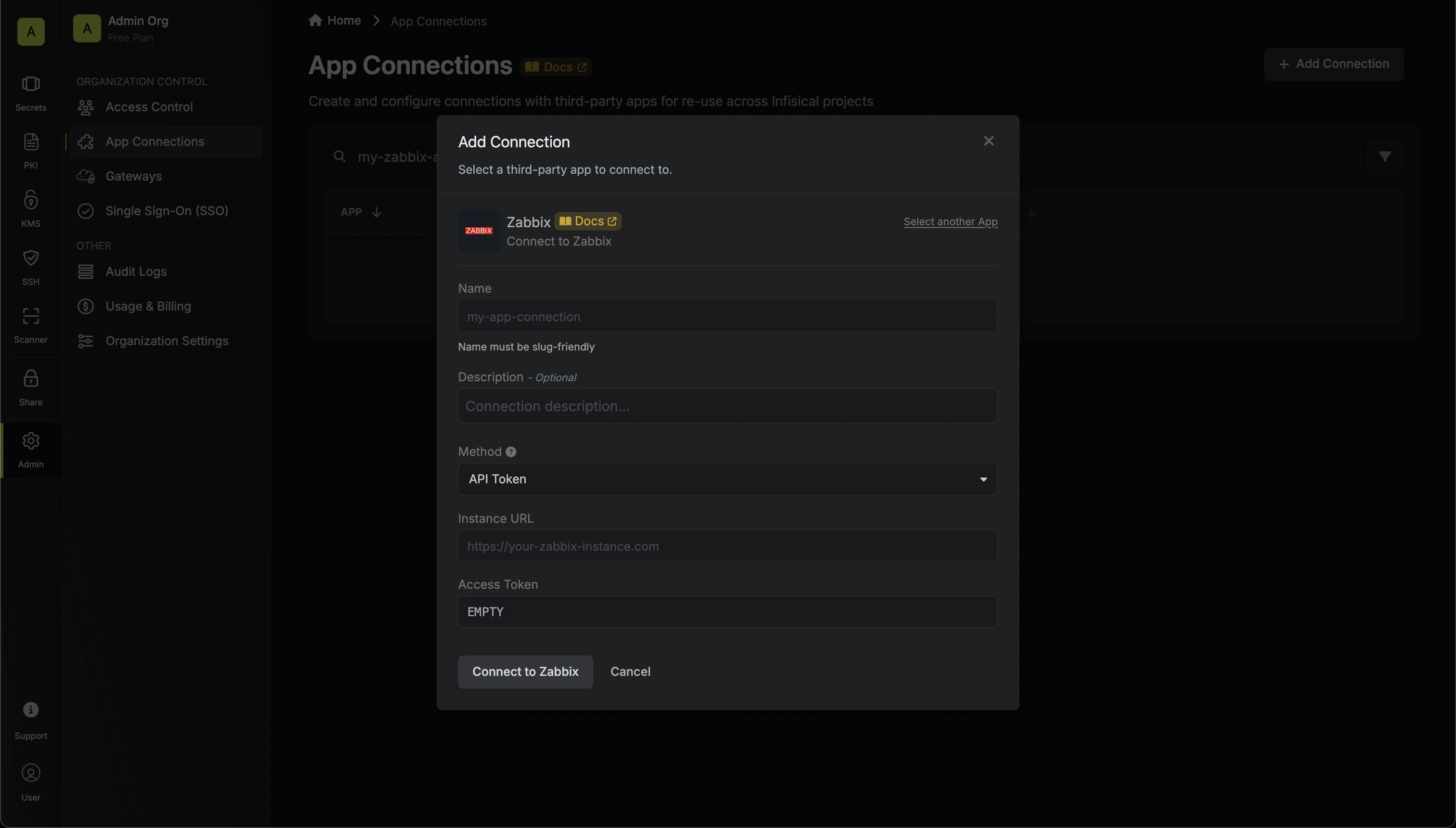1456x828 pixels.
Task: Click the 'Name must be slug-friendly' hint
Action: tap(527, 347)
